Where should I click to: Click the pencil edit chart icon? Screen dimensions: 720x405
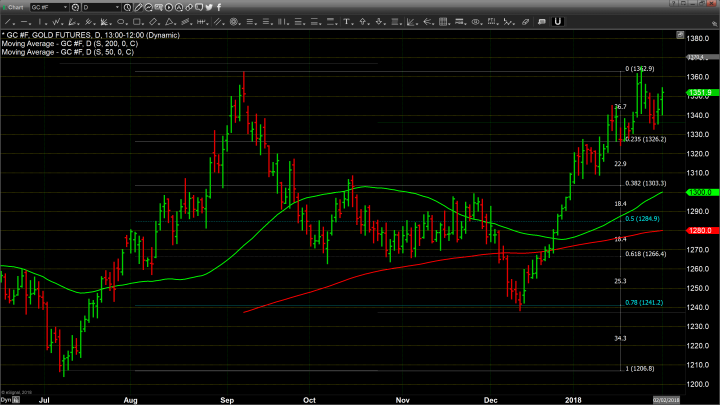click(x=138, y=7)
